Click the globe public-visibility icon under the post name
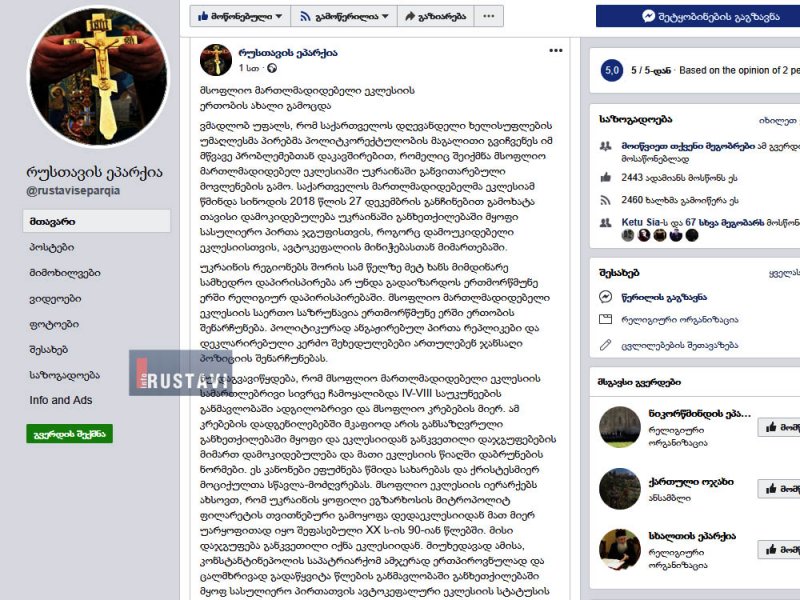Viewport: 800px width, 600px height. click(x=272, y=68)
